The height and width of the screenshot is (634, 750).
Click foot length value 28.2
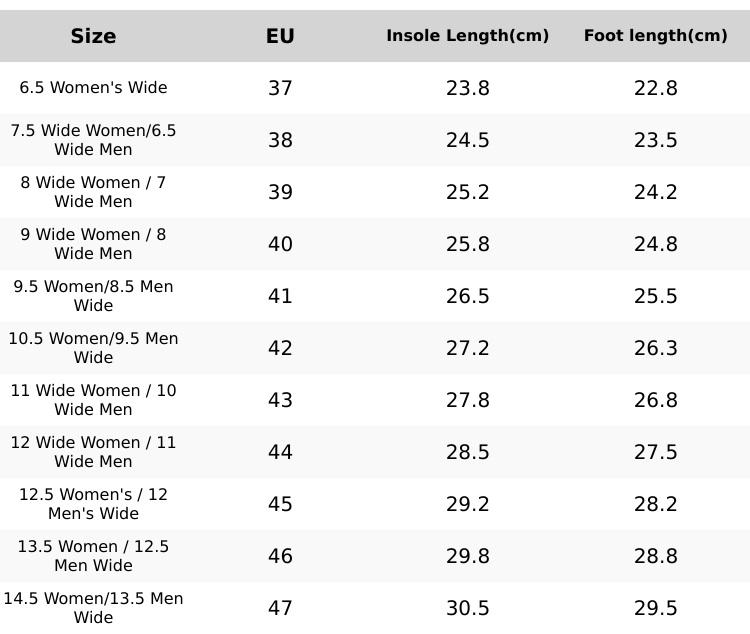click(655, 504)
